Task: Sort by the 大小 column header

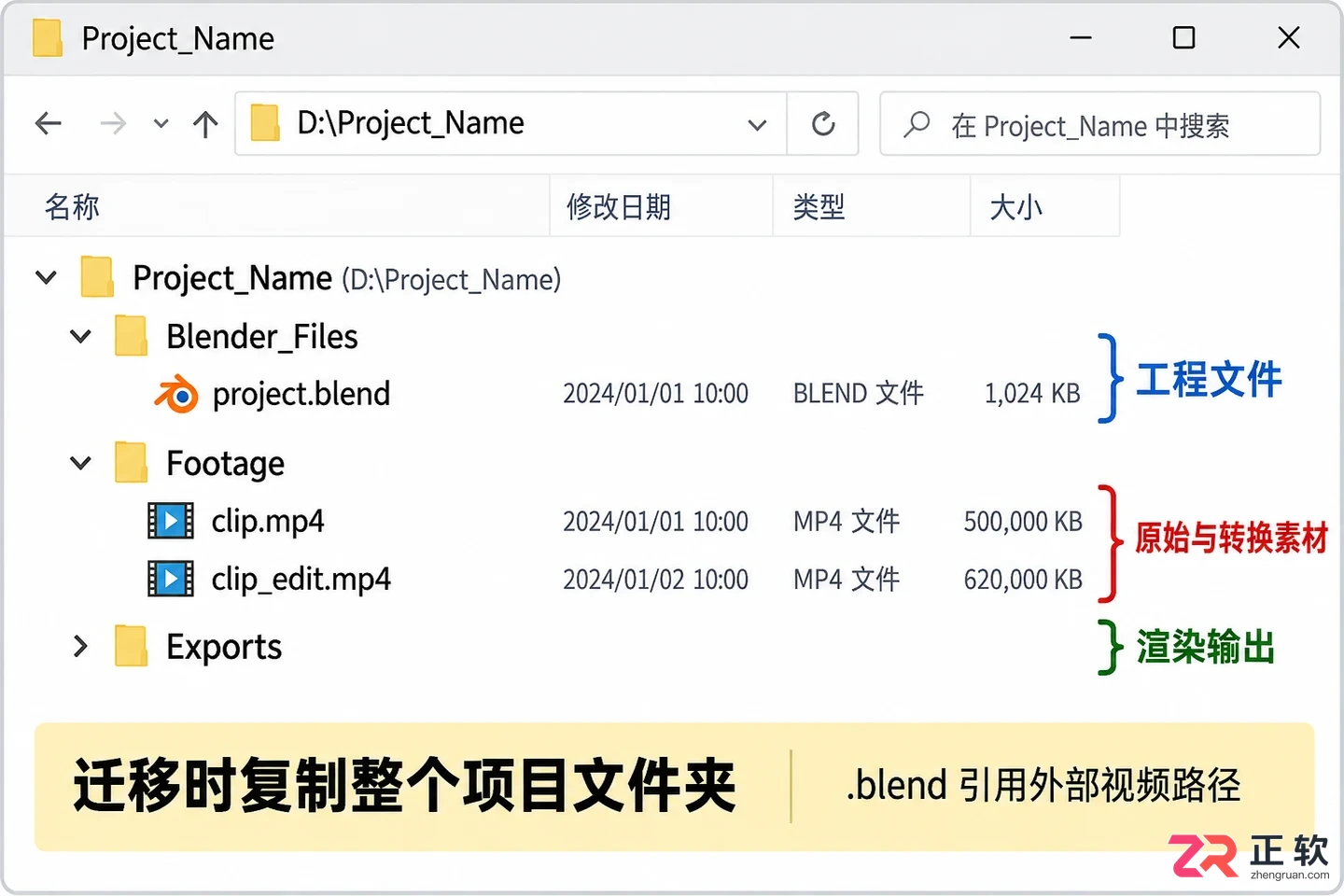Action: pyautogui.click(x=1015, y=206)
